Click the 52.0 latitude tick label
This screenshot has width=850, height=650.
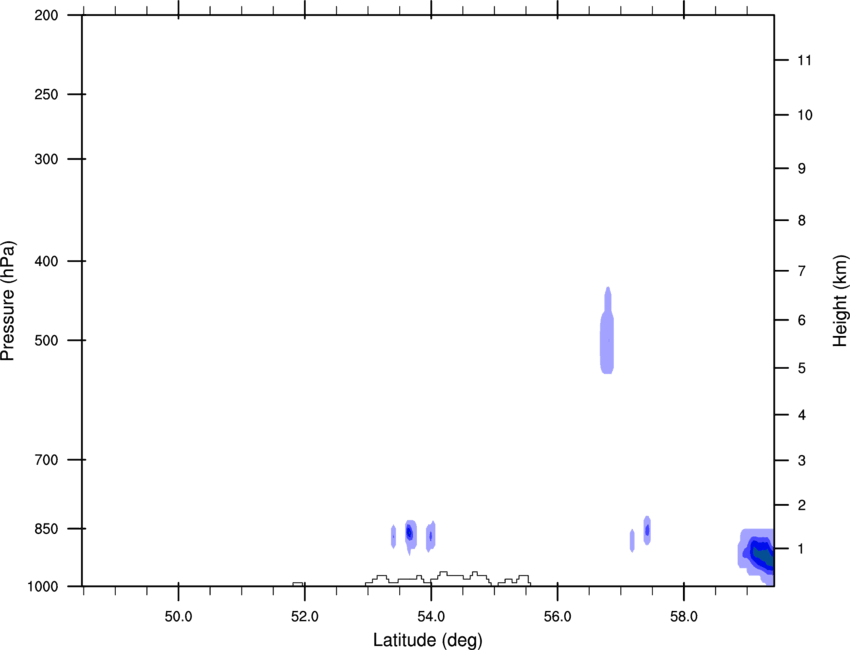click(305, 616)
